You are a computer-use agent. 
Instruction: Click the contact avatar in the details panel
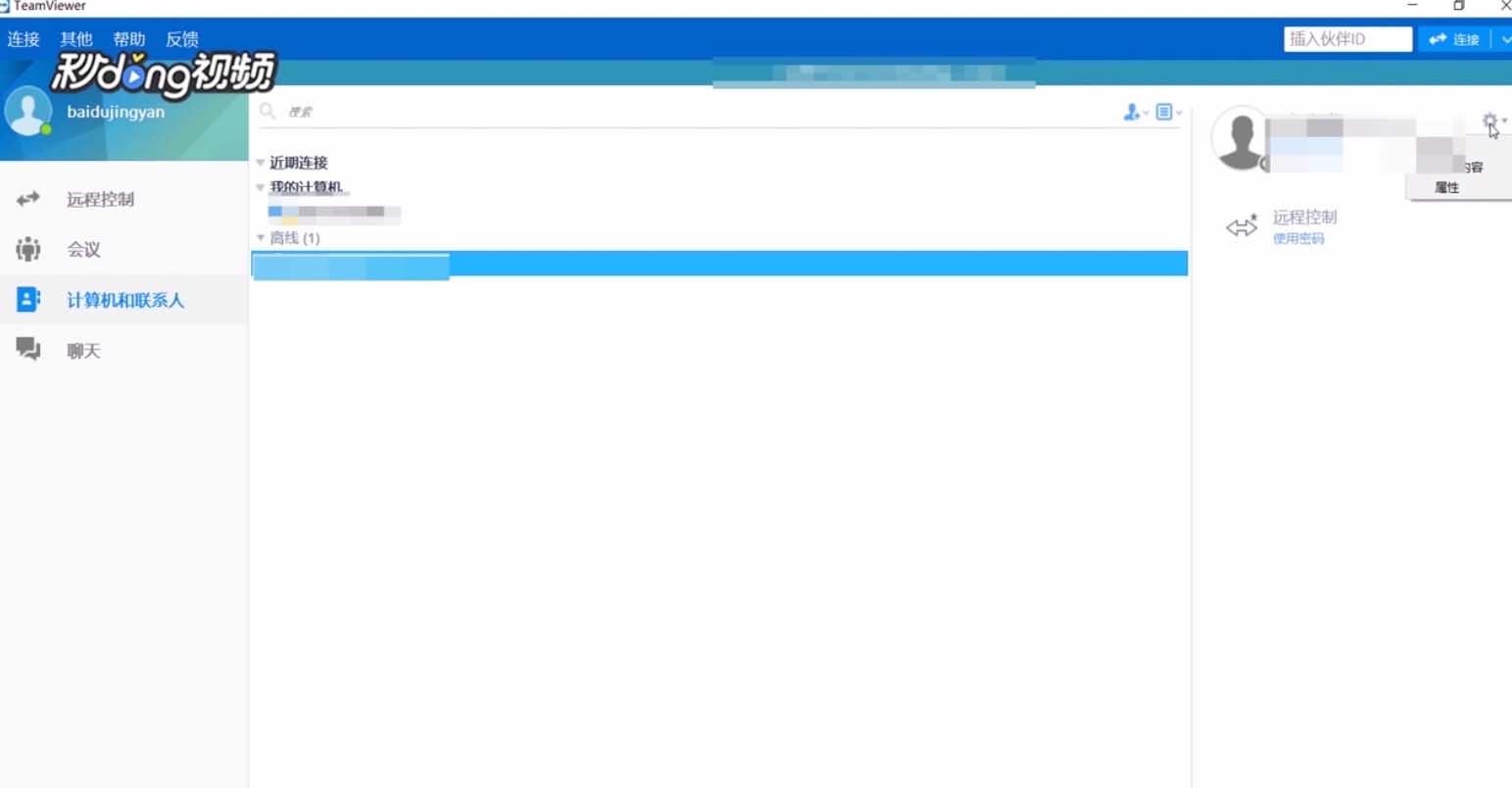tap(1241, 138)
